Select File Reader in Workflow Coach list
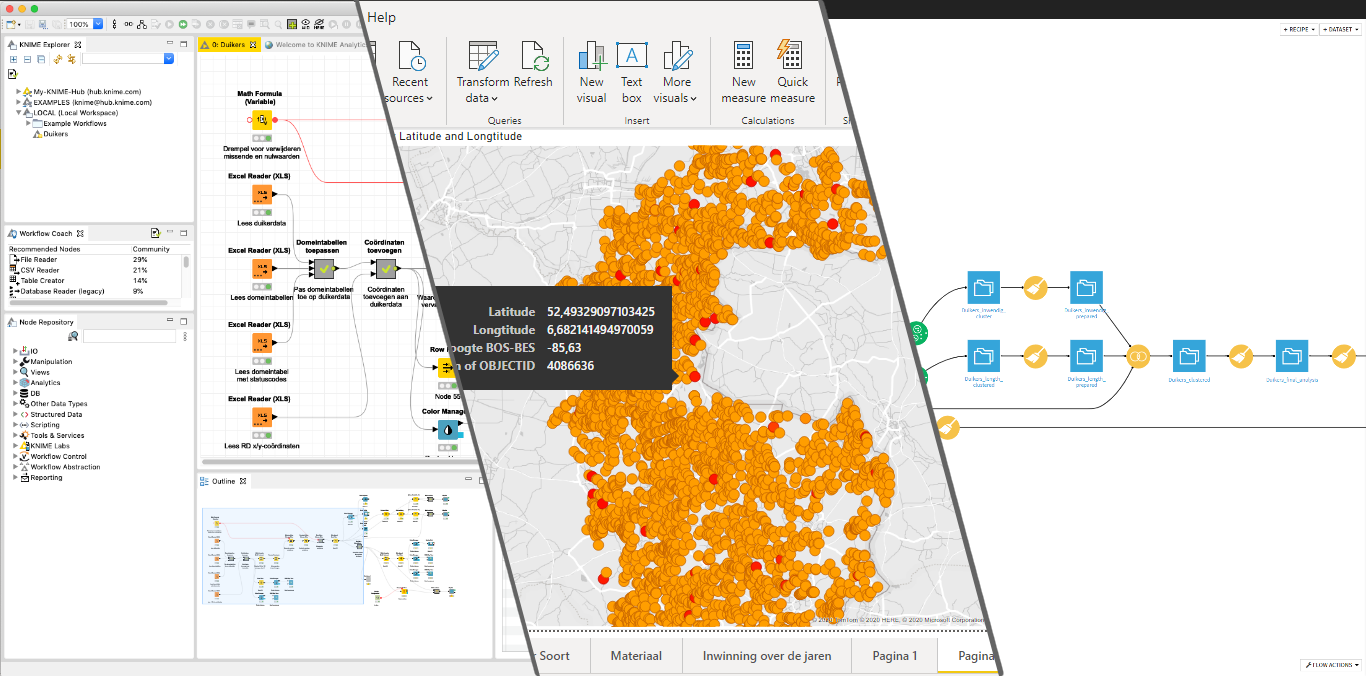 click(x=40, y=259)
